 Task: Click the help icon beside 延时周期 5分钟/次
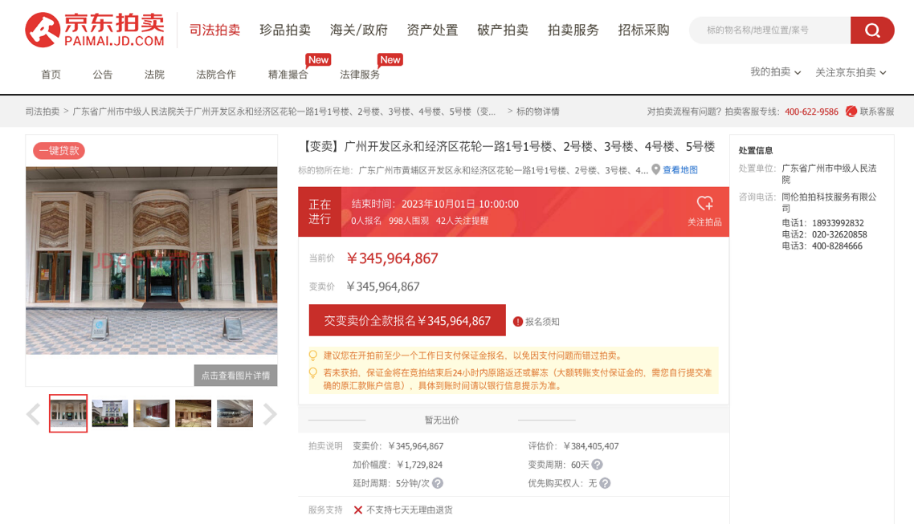(x=437, y=483)
